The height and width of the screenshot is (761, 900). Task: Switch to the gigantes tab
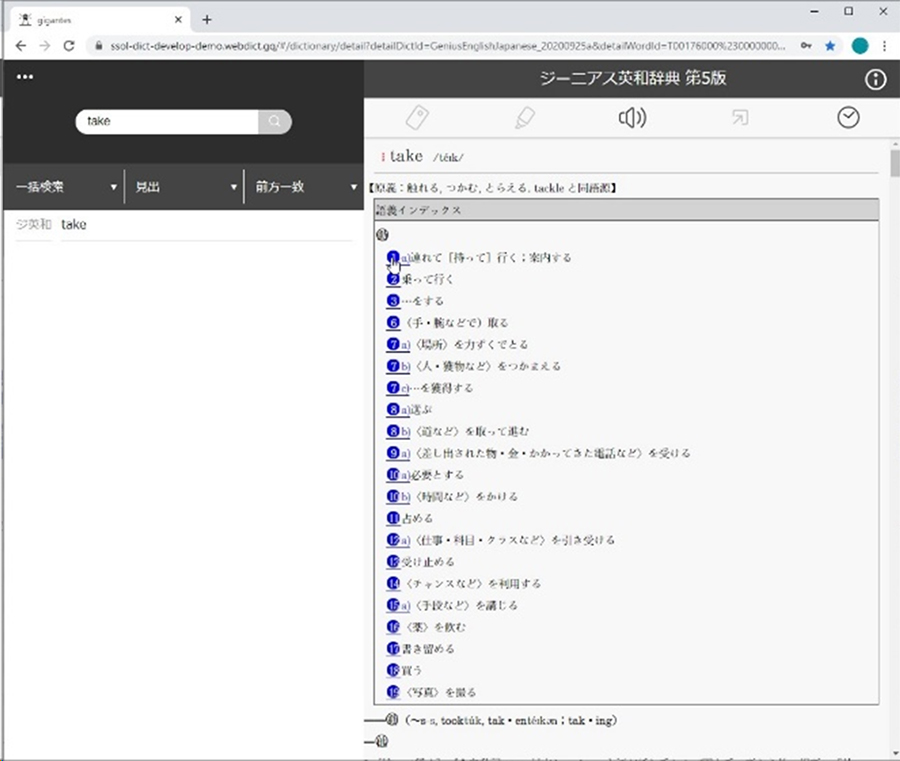pos(98,20)
